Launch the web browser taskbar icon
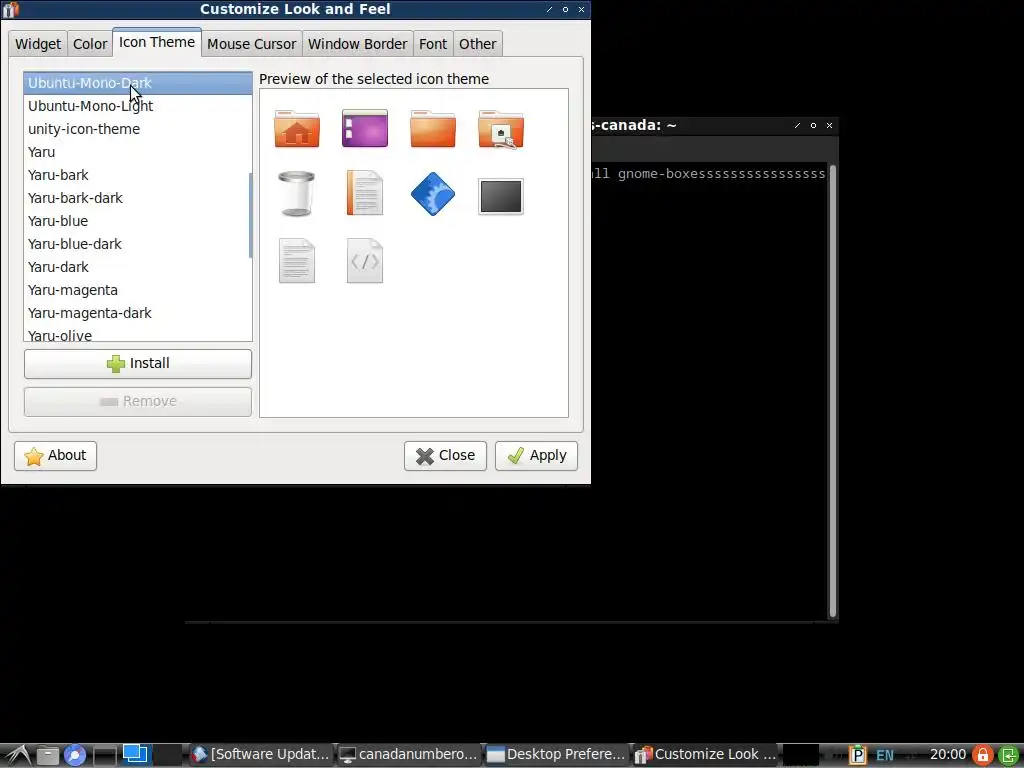 pyautogui.click(x=74, y=755)
